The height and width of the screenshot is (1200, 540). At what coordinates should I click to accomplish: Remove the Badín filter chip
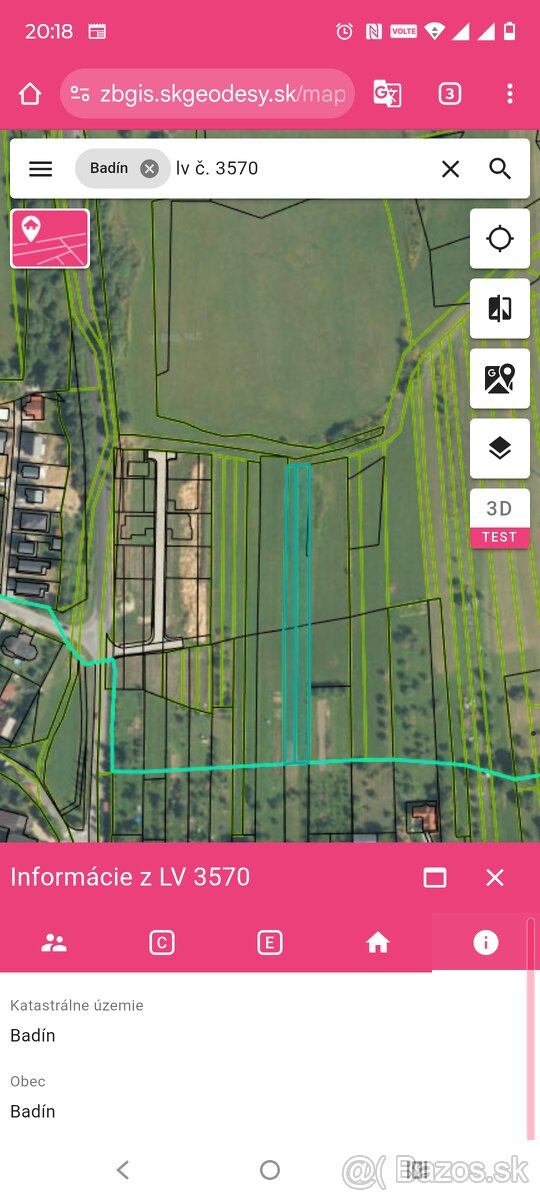[150, 169]
